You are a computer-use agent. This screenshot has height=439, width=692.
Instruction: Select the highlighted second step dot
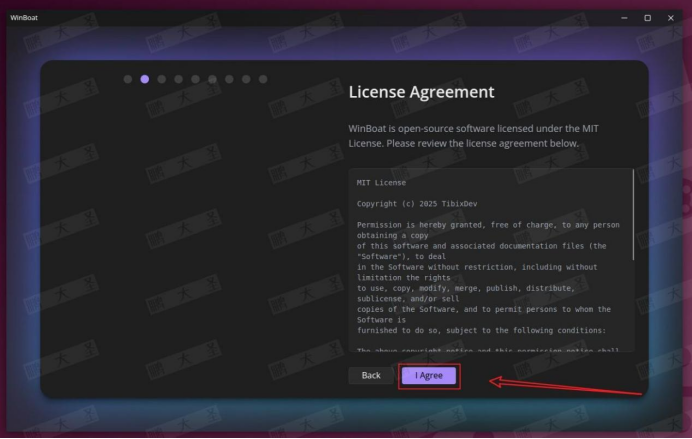[x=145, y=79]
